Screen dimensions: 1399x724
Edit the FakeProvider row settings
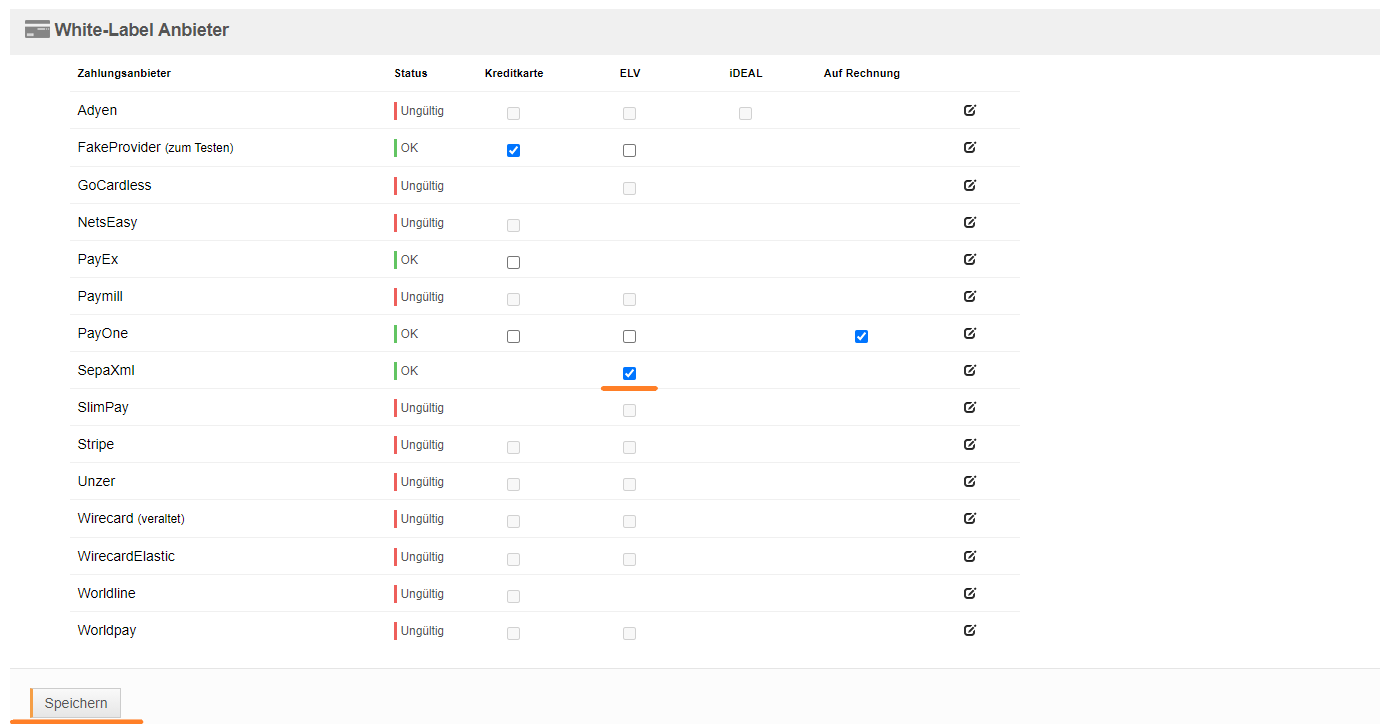pos(969,147)
